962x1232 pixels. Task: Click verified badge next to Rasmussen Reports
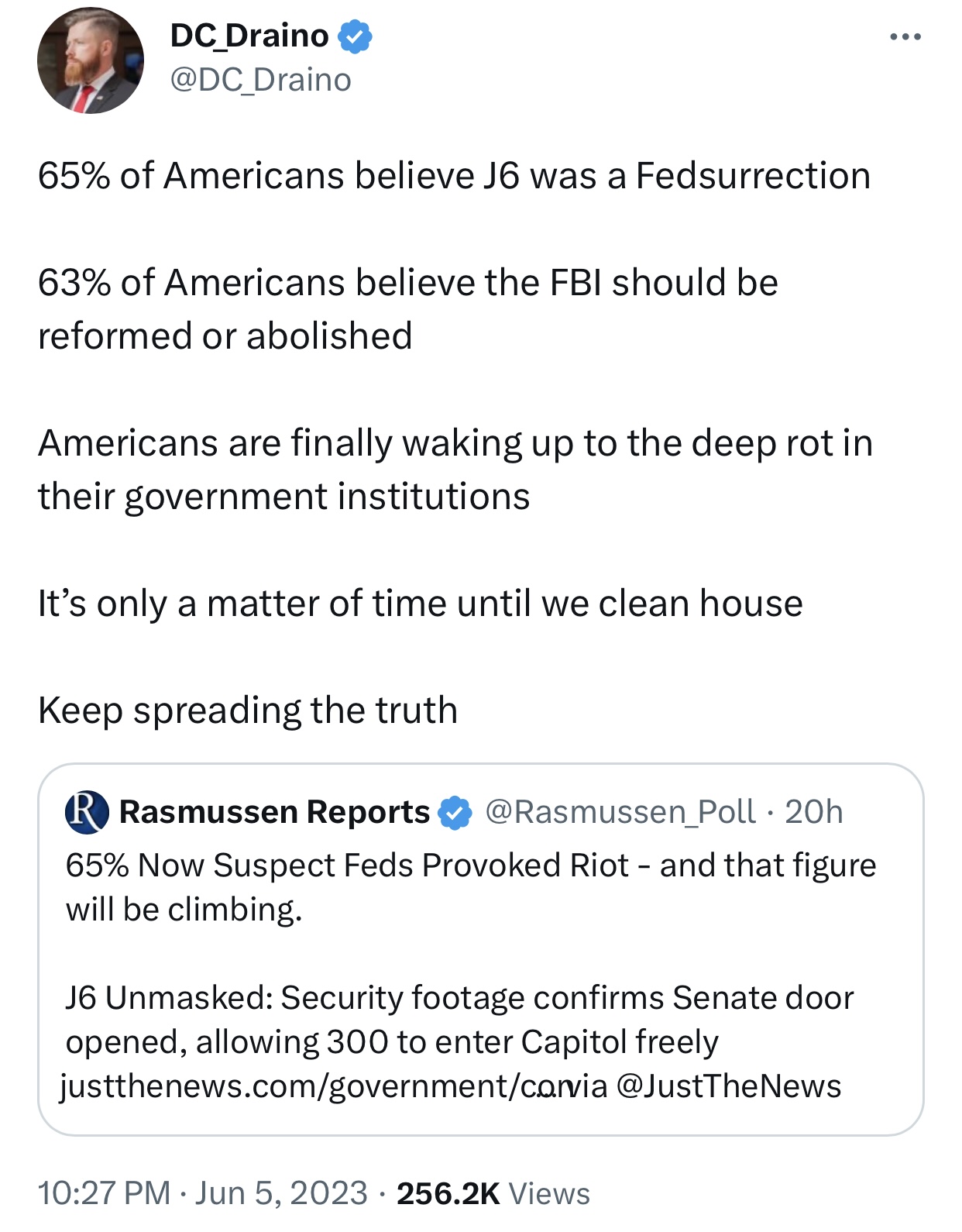click(x=455, y=813)
